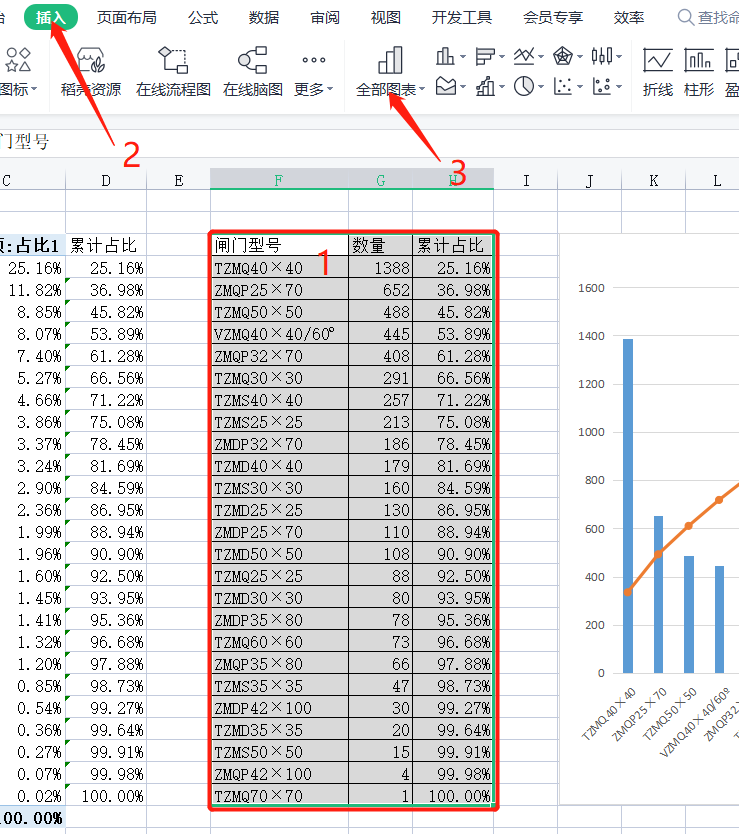Insert a 折线 sparkline
Image resolution: width=739 pixels, height=834 pixels.
click(658, 72)
